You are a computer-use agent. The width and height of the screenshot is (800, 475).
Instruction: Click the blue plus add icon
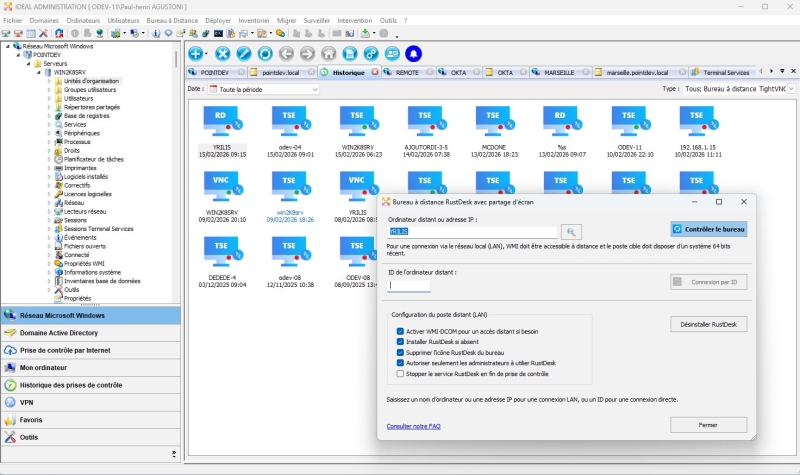(x=196, y=53)
